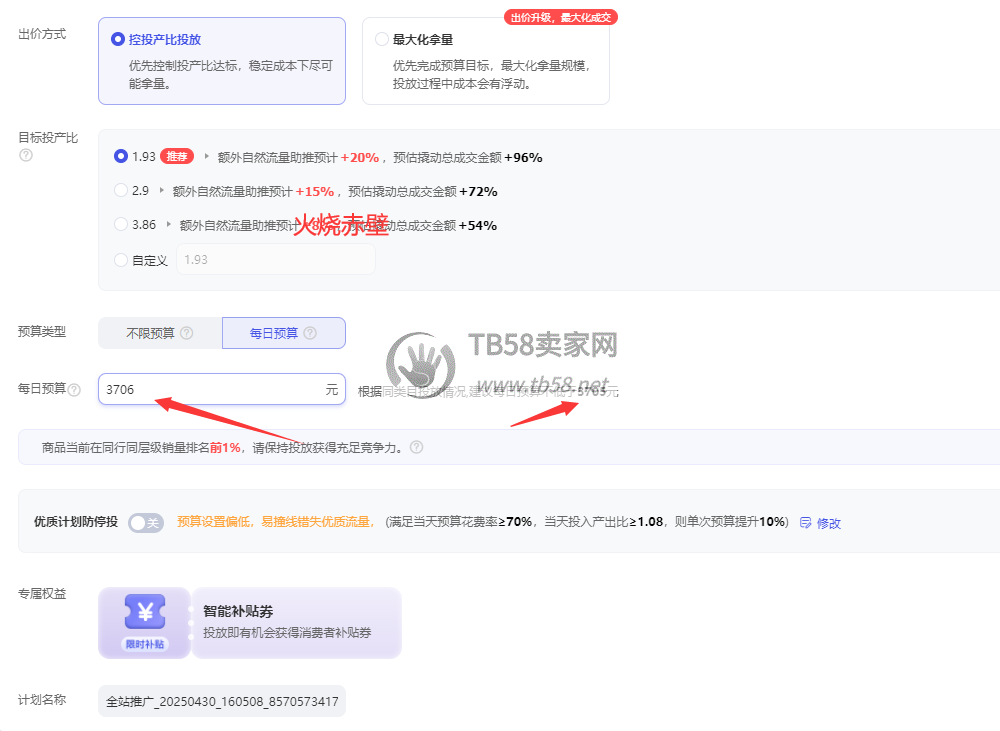Open the help icon beside 不限预算
Screen dimensions: 1000x731
point(186,333)
